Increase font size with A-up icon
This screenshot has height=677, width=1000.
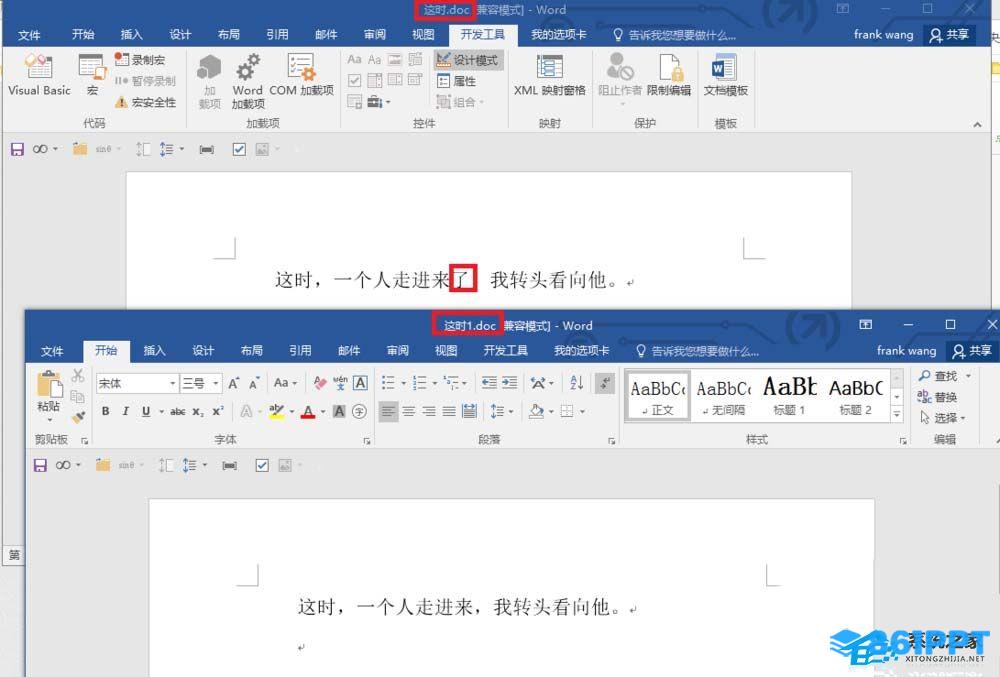[233, 383]
